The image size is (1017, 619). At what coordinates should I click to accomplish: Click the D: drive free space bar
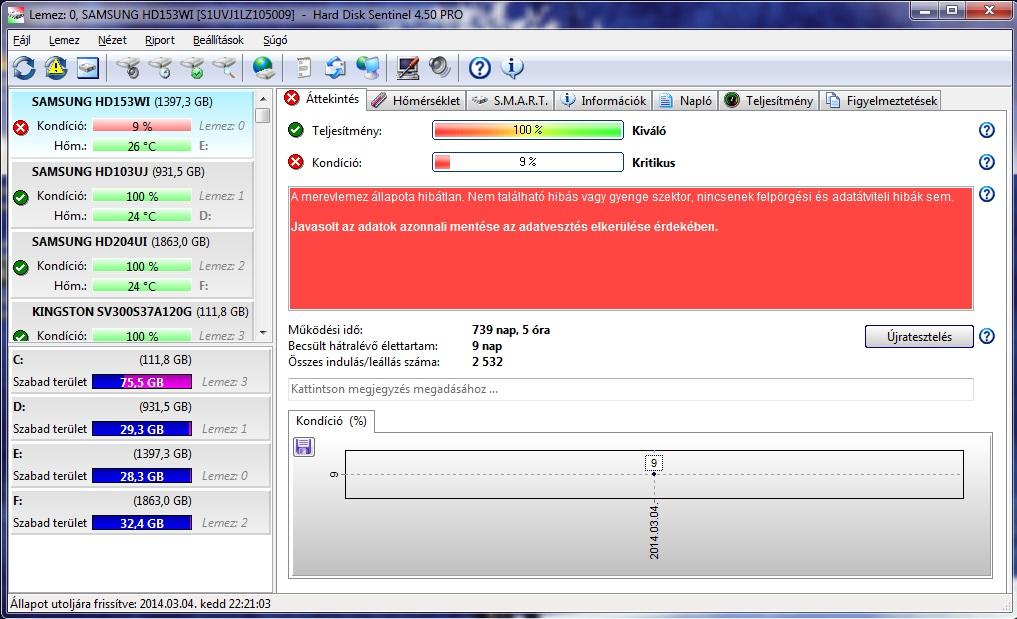142,429
